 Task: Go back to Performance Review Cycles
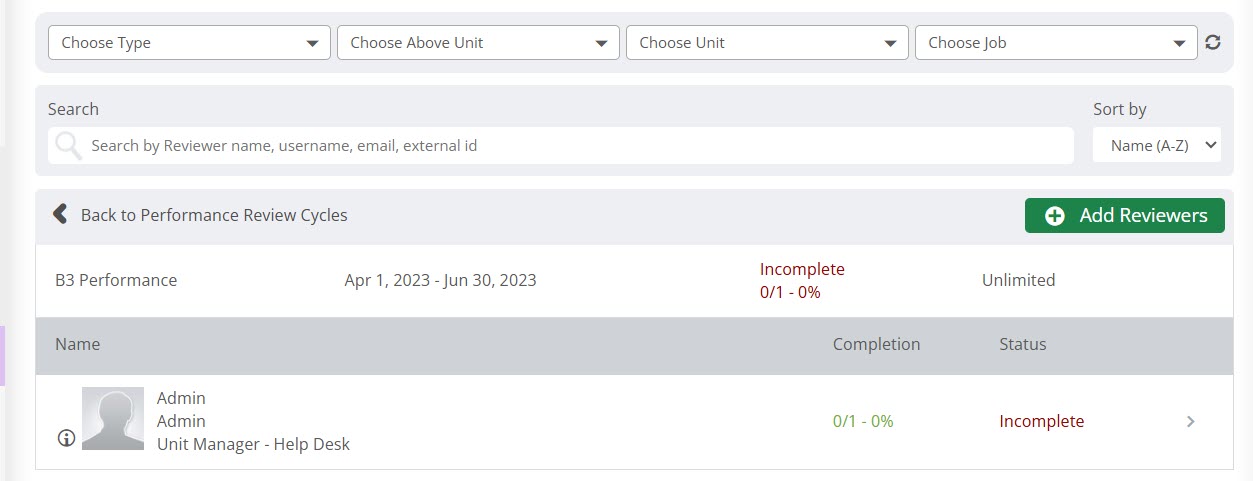point(213,215)
